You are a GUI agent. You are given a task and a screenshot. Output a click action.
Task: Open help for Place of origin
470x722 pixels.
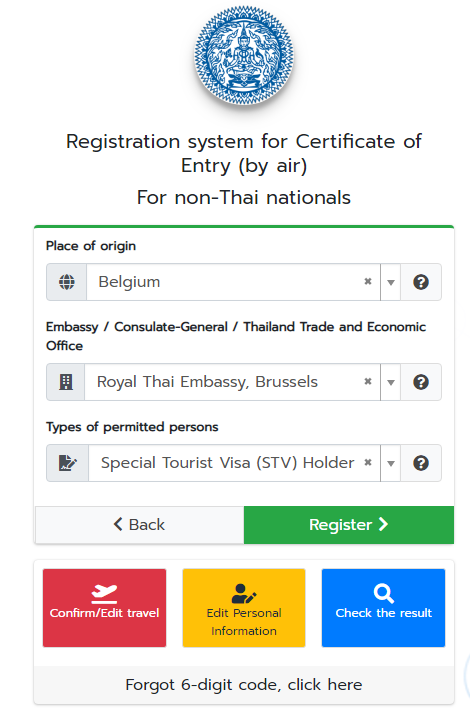click(x=421, y=282)
